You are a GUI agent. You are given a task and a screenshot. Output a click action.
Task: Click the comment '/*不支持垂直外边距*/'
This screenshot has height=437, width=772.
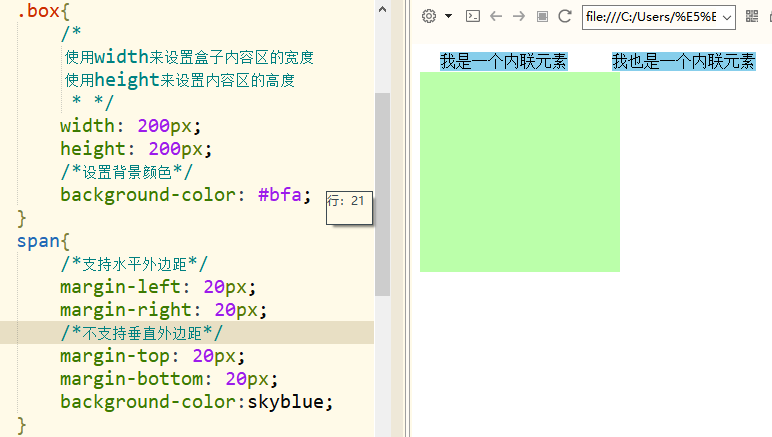(142, 333)
